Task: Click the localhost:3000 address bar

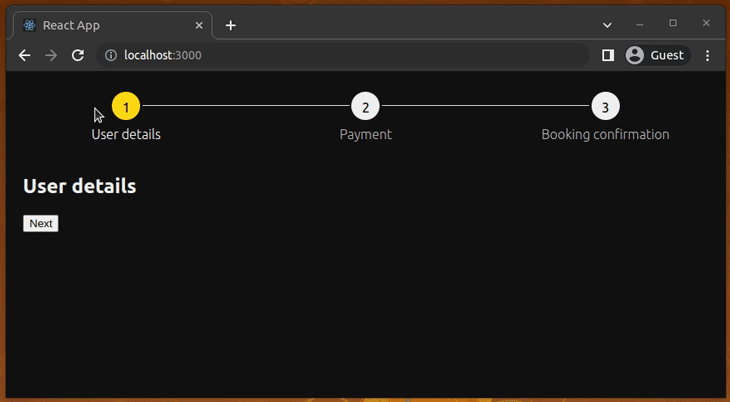Action: pos(340,55)
